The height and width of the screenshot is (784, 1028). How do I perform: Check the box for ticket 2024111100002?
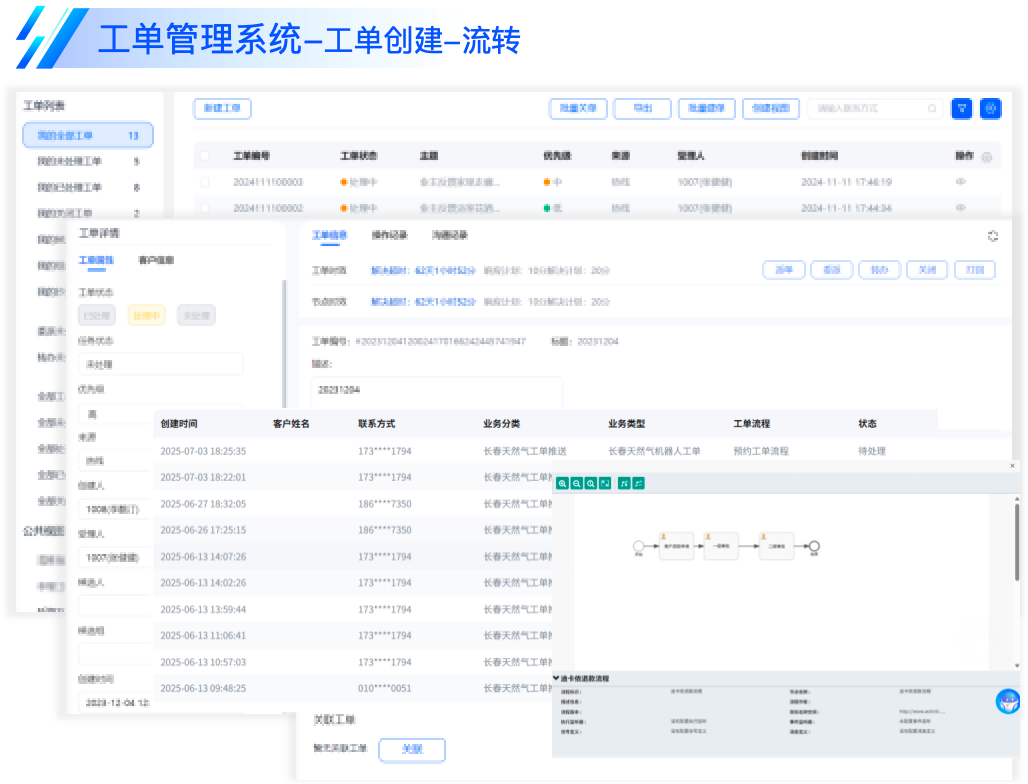(x=205, y=208)
